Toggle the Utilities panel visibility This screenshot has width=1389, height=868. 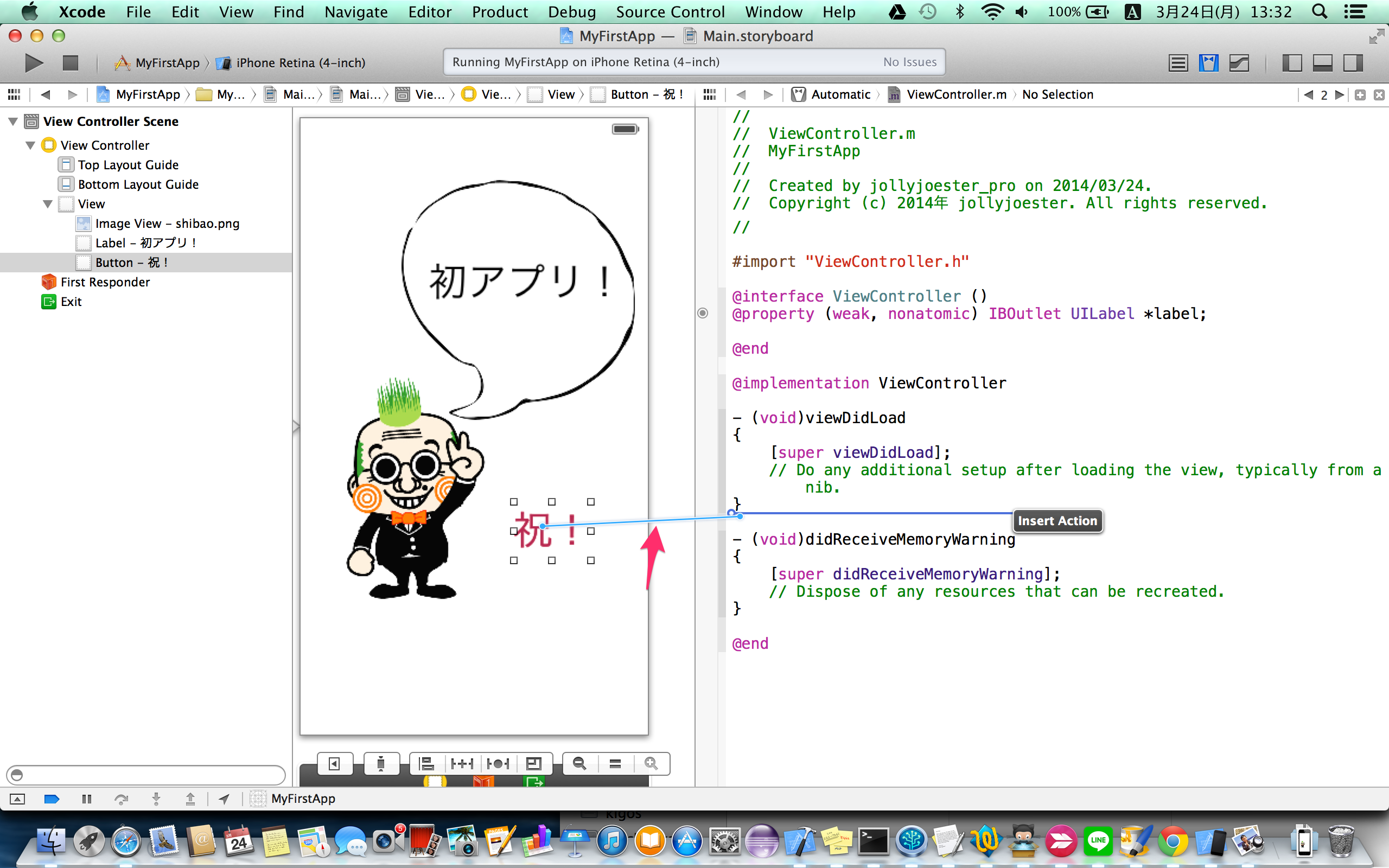pos(1353,62)
